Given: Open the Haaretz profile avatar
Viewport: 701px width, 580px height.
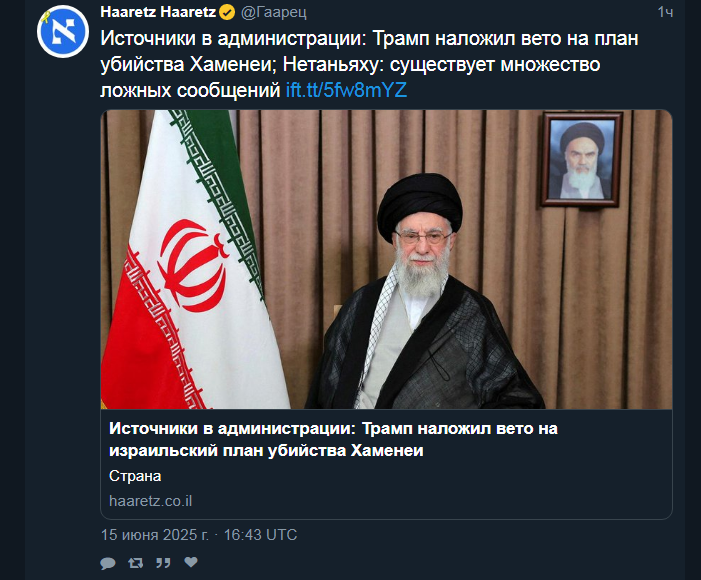Looking at the screenshot, I should (x=63, y=31).
